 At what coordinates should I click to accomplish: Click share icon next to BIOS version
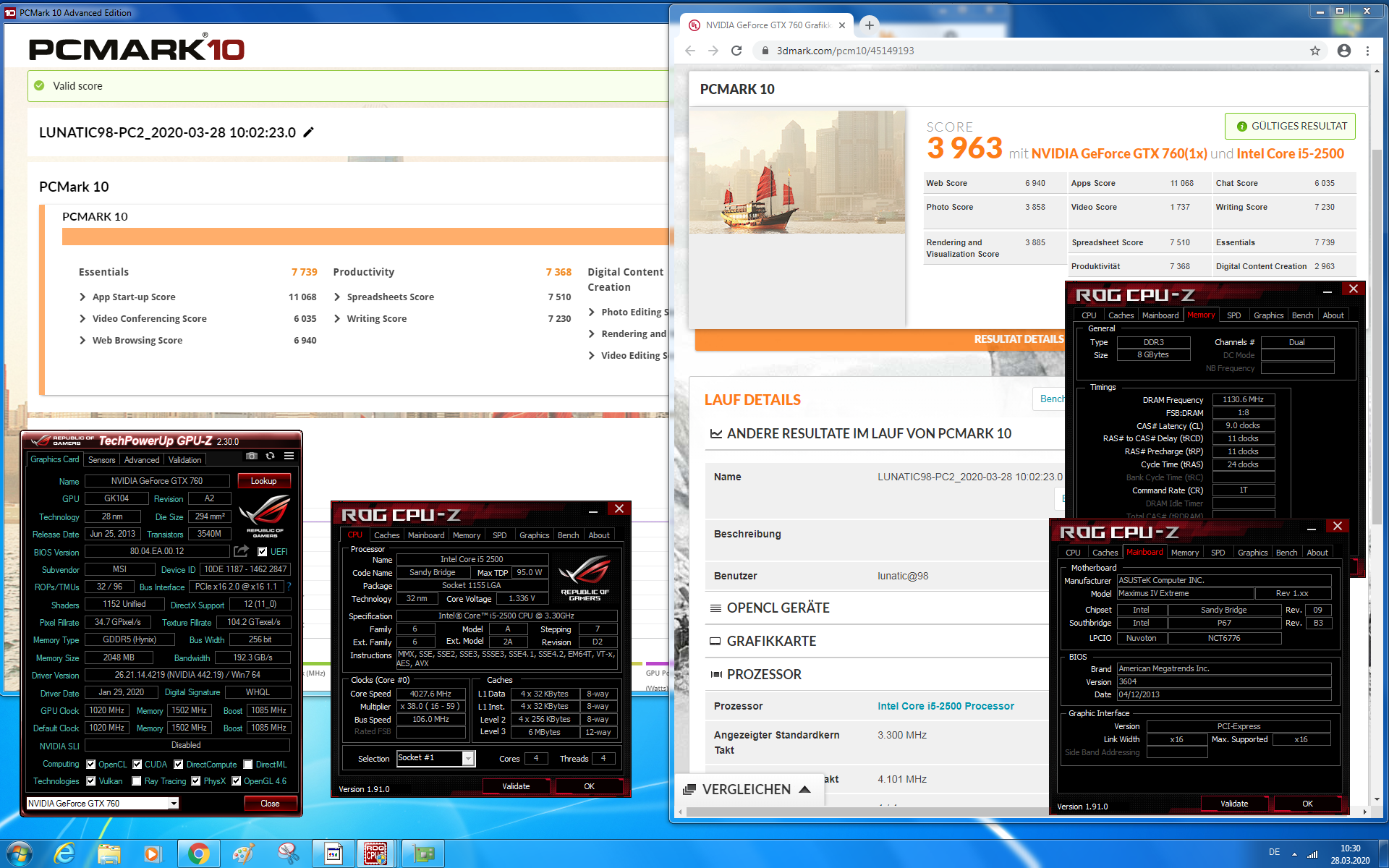(241, 551)
